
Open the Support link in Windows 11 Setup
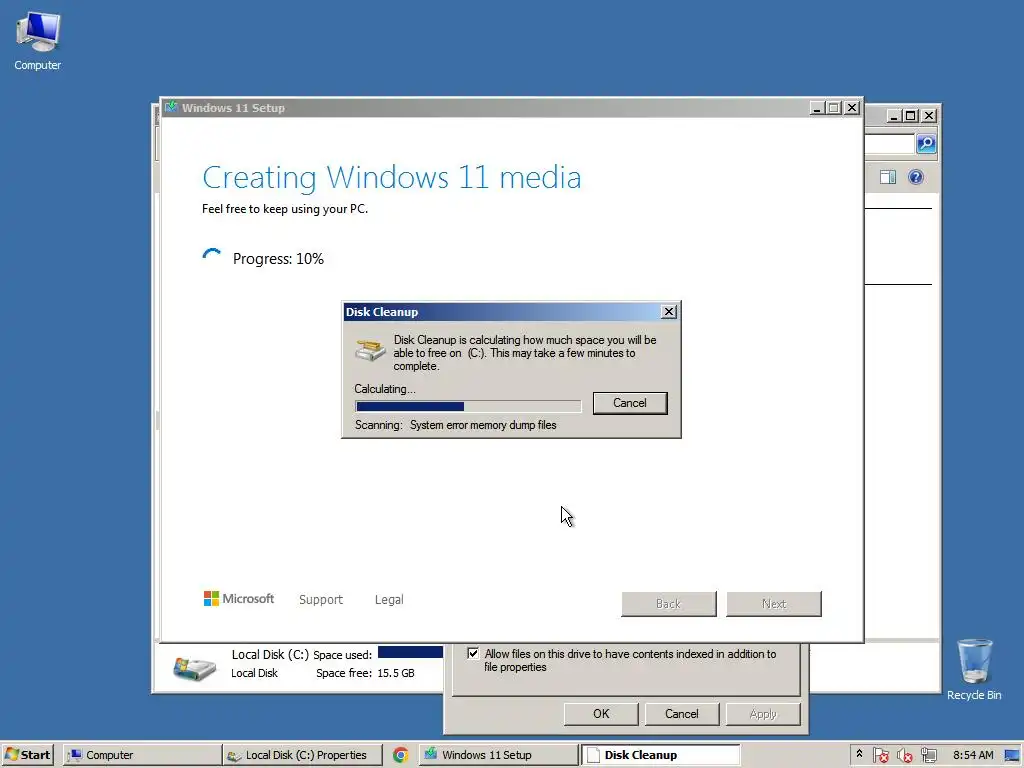point(321,600)
